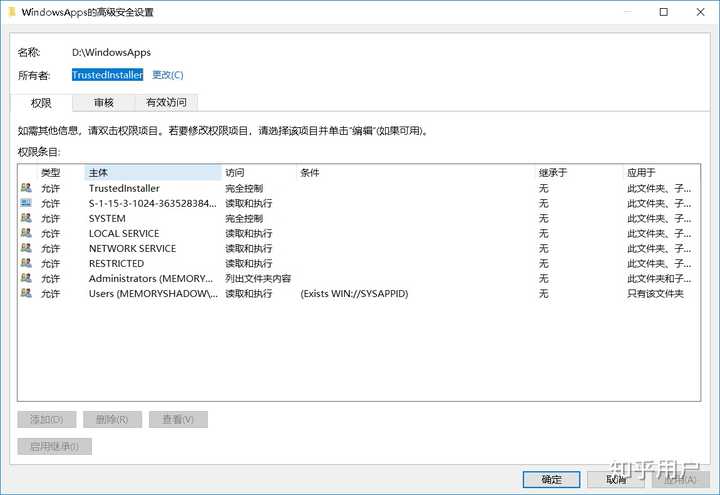Select the SYSTEM principal row
720x495 pixels.
coord(359,218)
